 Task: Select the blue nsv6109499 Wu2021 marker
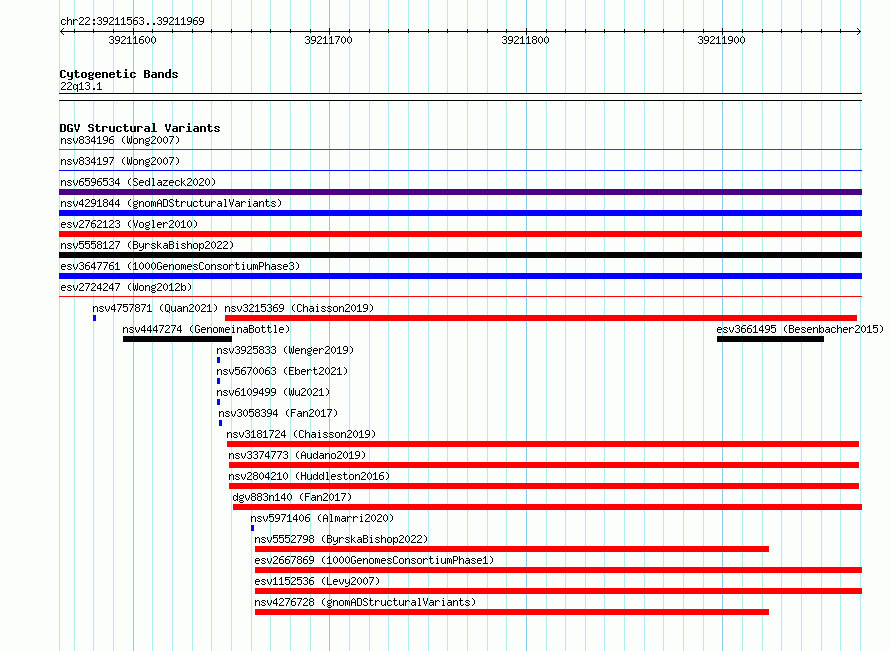pyautogui.click(x=219, y=402)
